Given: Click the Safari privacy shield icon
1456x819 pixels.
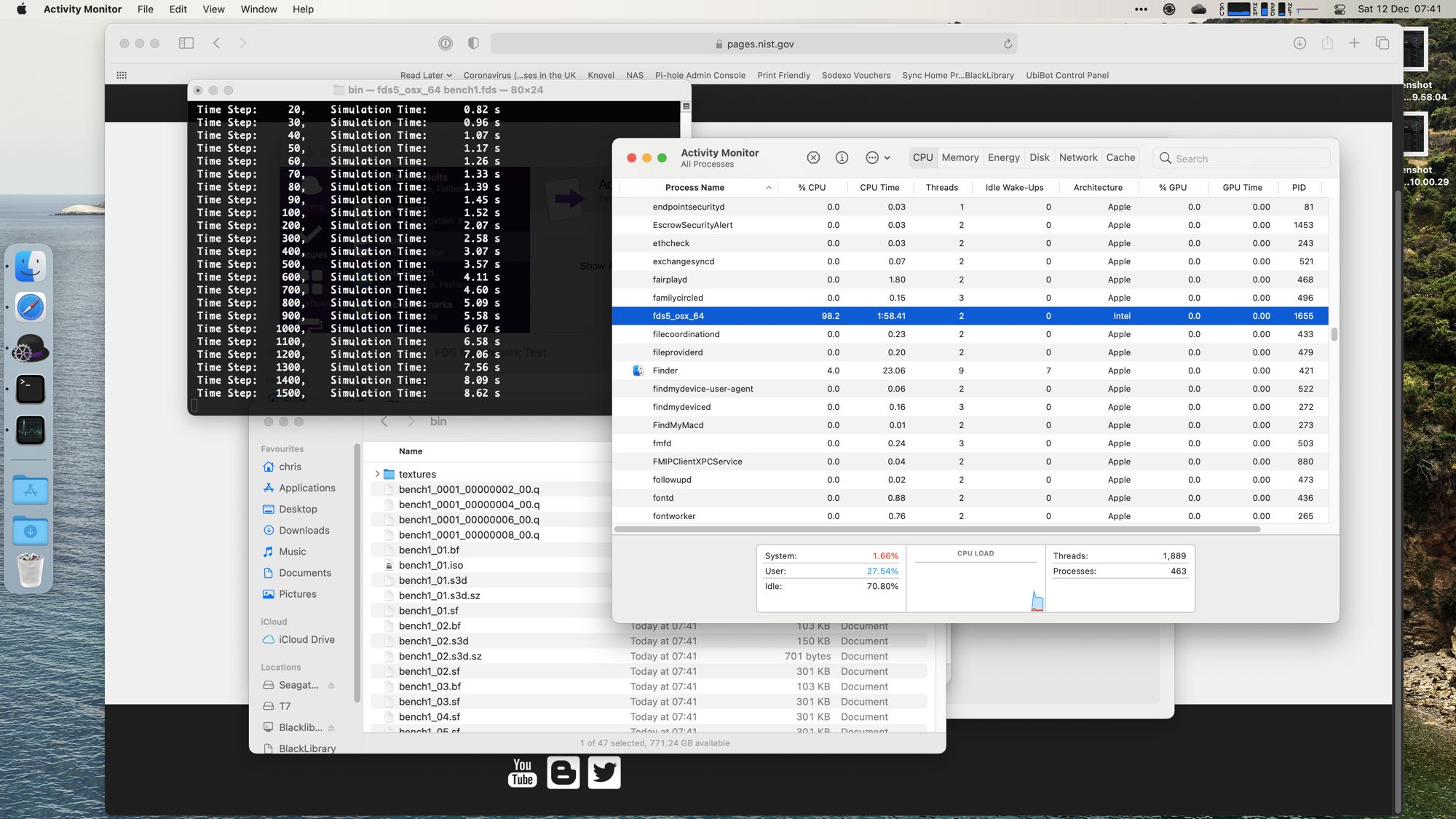Looking at the screenshot, I should 473,43.
